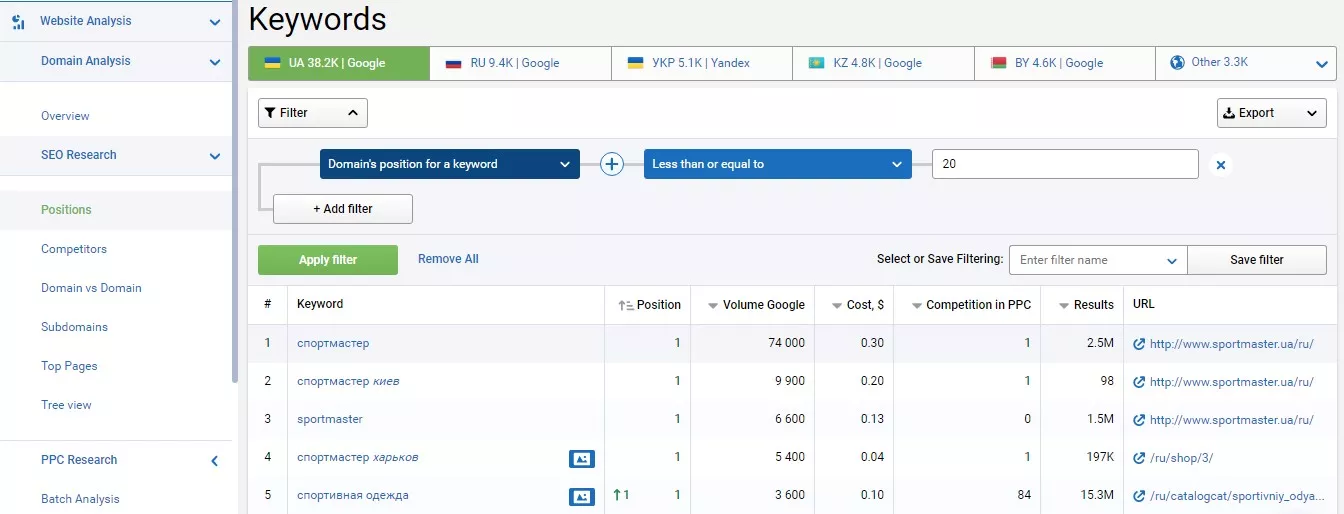Open keyword link спортмастер киев
Viewport: 1344px width, 514px height.
click(x=348, y=381)
